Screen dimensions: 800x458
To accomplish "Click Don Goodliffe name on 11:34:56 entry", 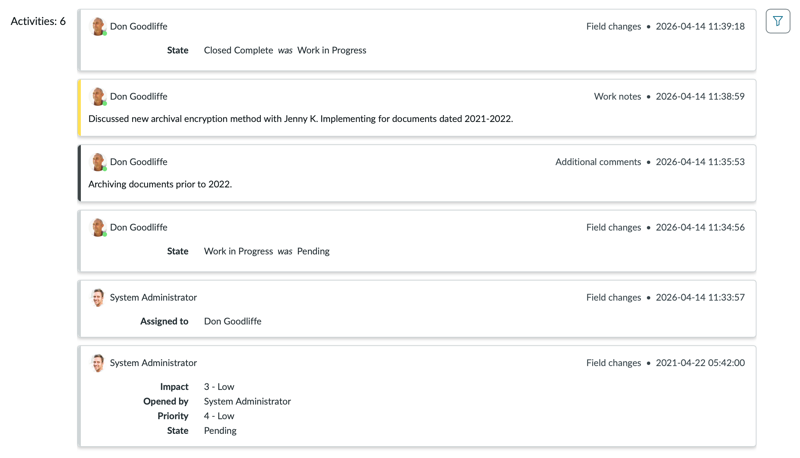I will 139,227.
